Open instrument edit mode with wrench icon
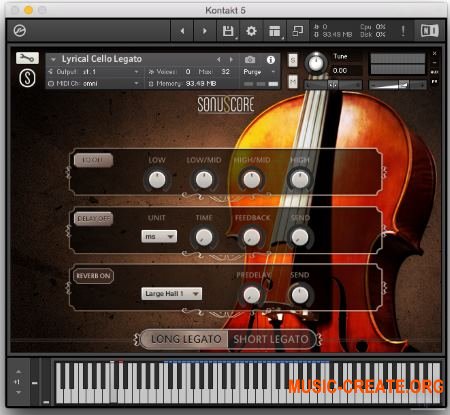450x415 pixels. 27,58
